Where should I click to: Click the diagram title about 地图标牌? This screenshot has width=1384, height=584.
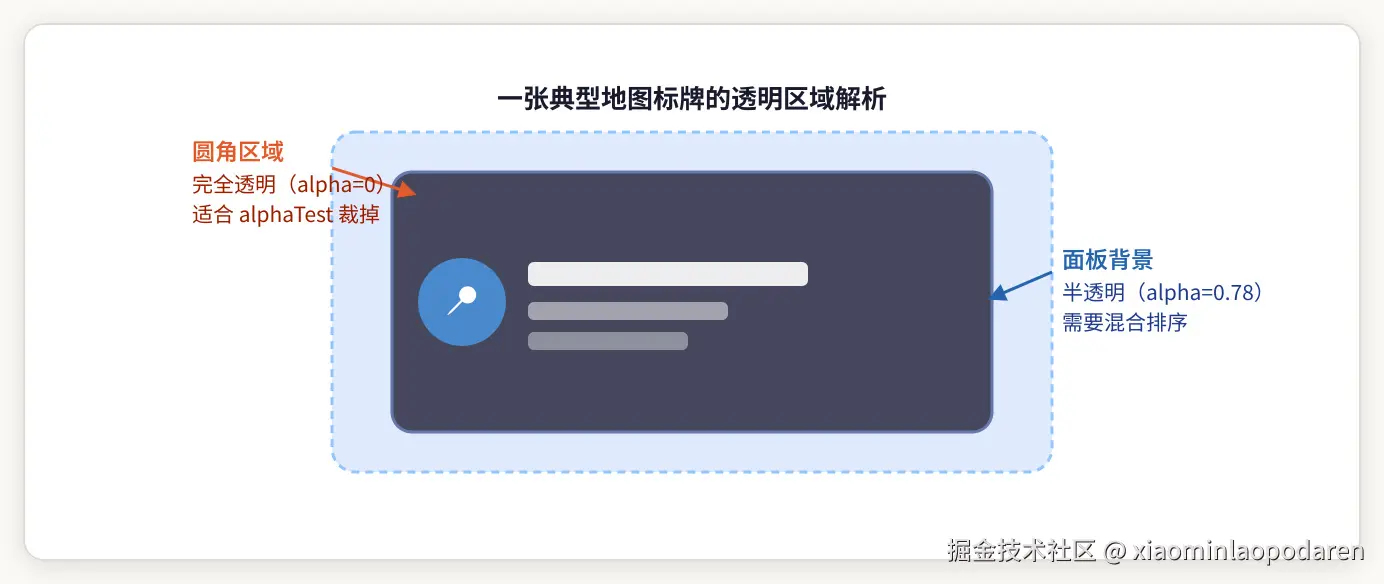tap(692, 99)
